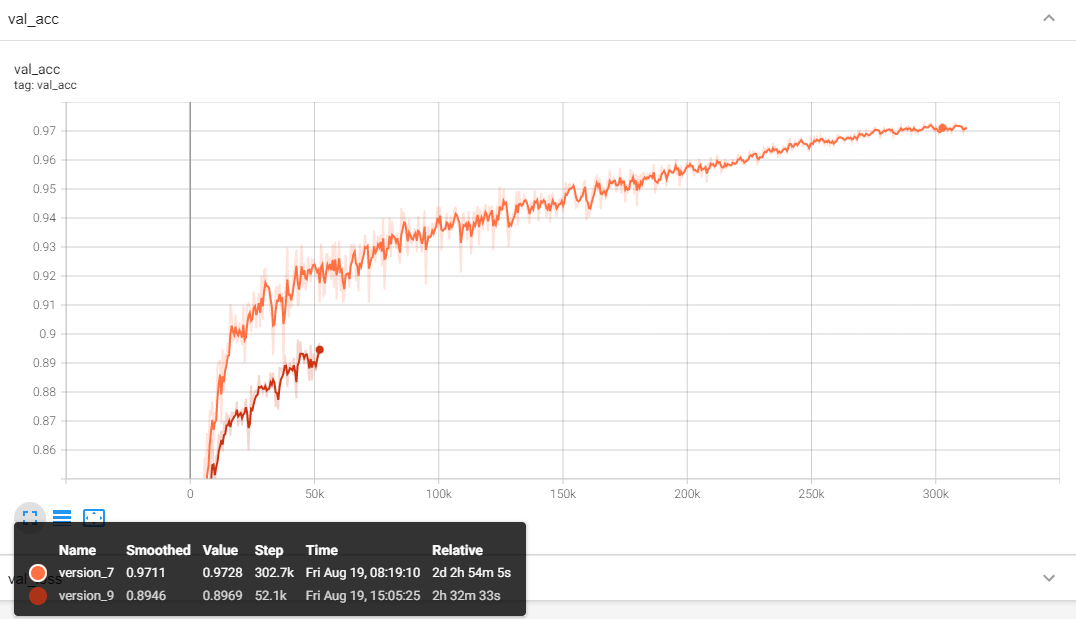Toggle the chart's full-size expand icon
Image resolution: width=1076 pixels, height=619 pixels.
(29, 517)
